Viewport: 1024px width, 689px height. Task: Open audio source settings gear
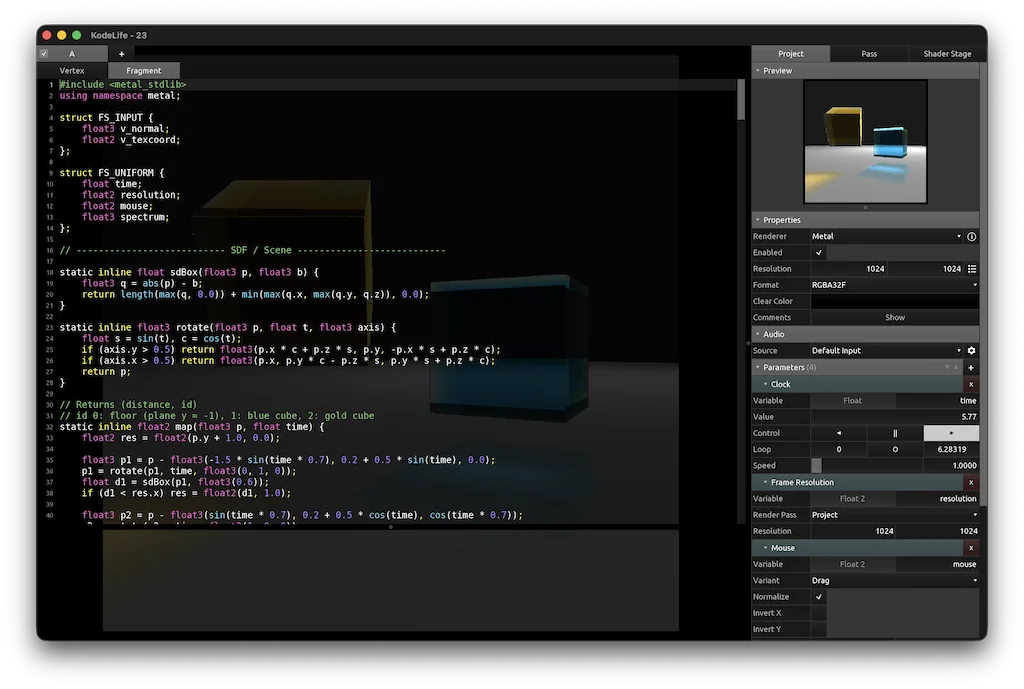(x=971, y=351)
